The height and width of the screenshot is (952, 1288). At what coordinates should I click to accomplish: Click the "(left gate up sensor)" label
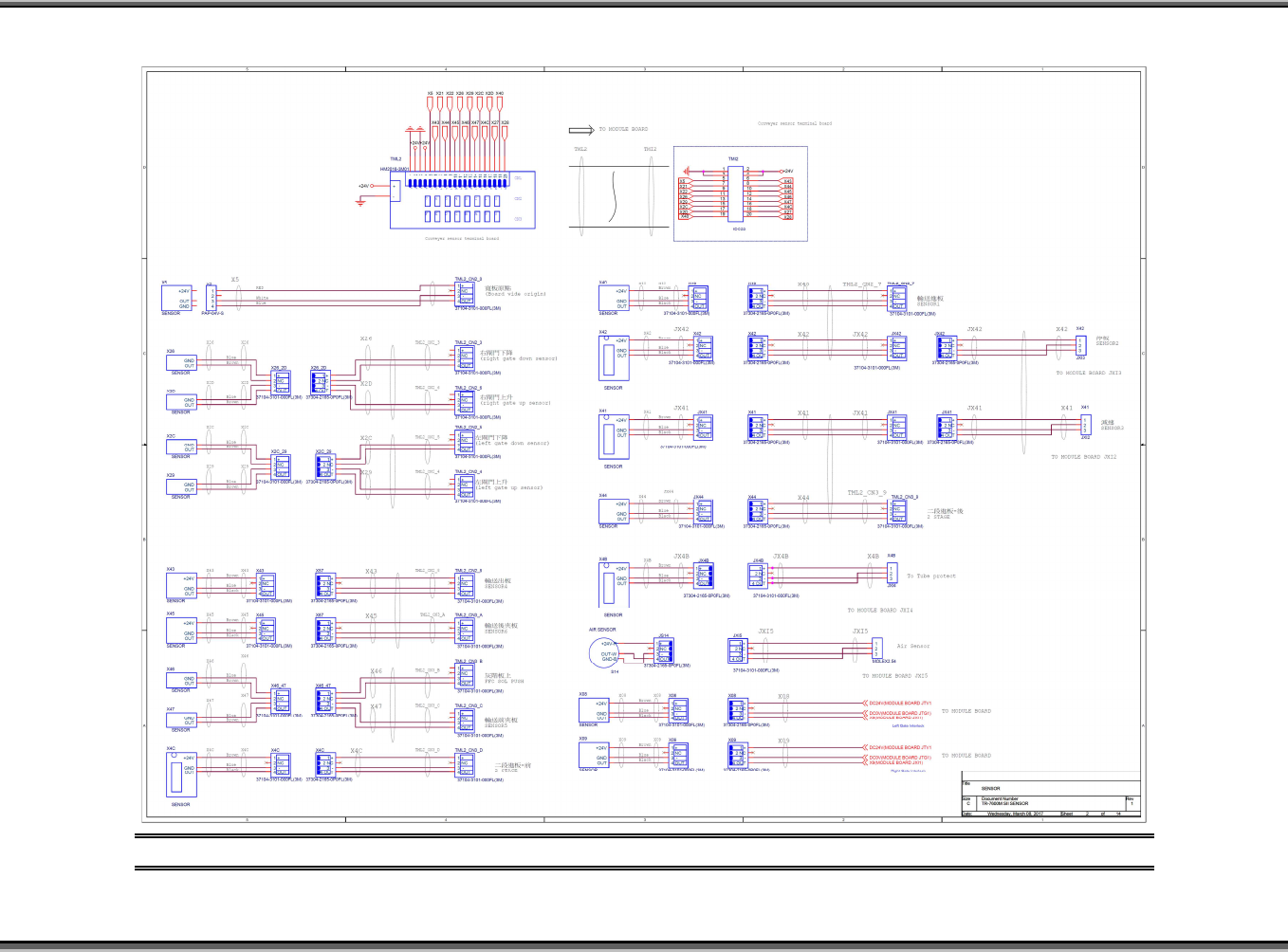click(x=509, y=487)
